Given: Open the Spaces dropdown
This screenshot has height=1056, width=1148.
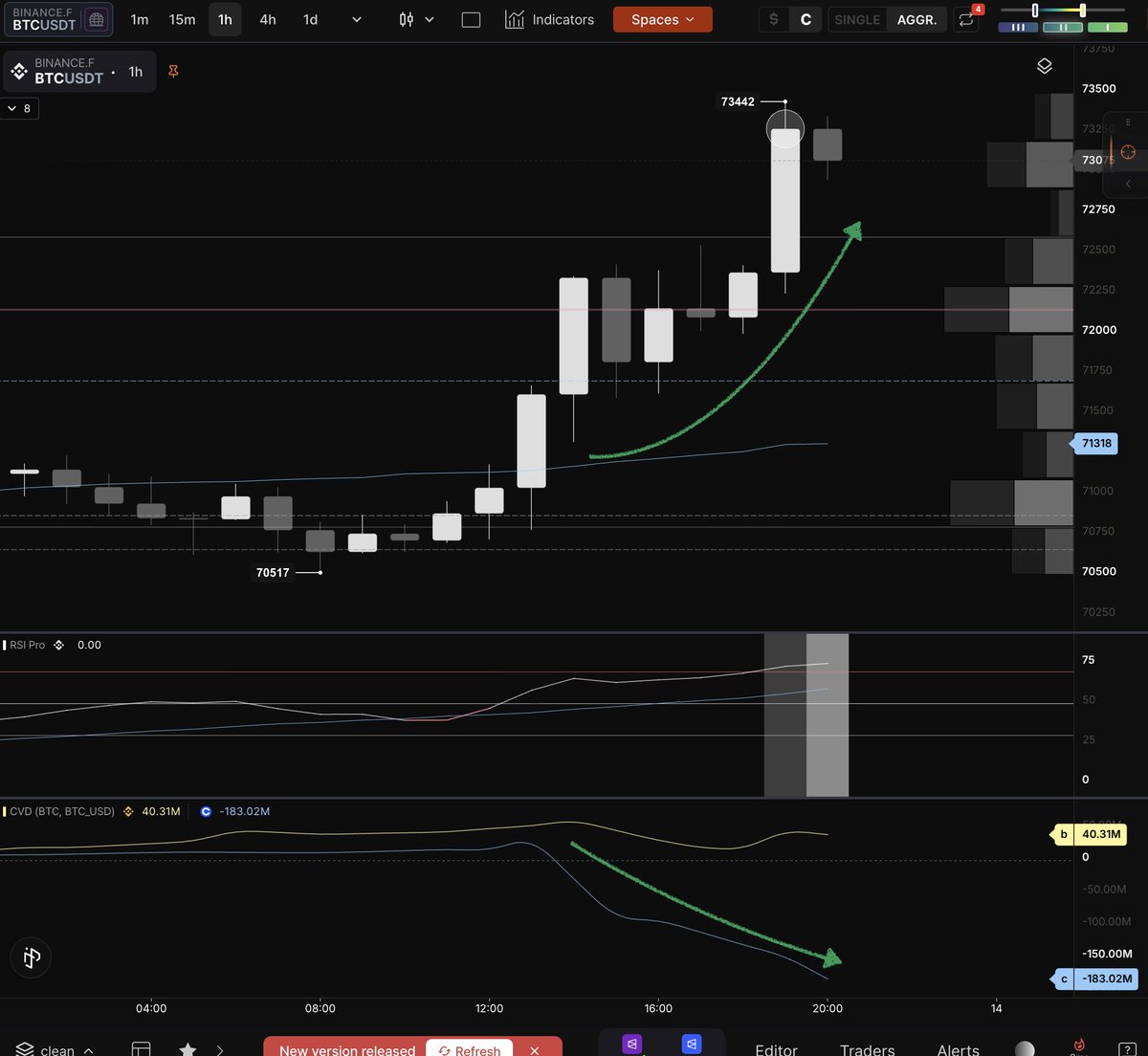Looking at the screenshot, I should point(662,18).
